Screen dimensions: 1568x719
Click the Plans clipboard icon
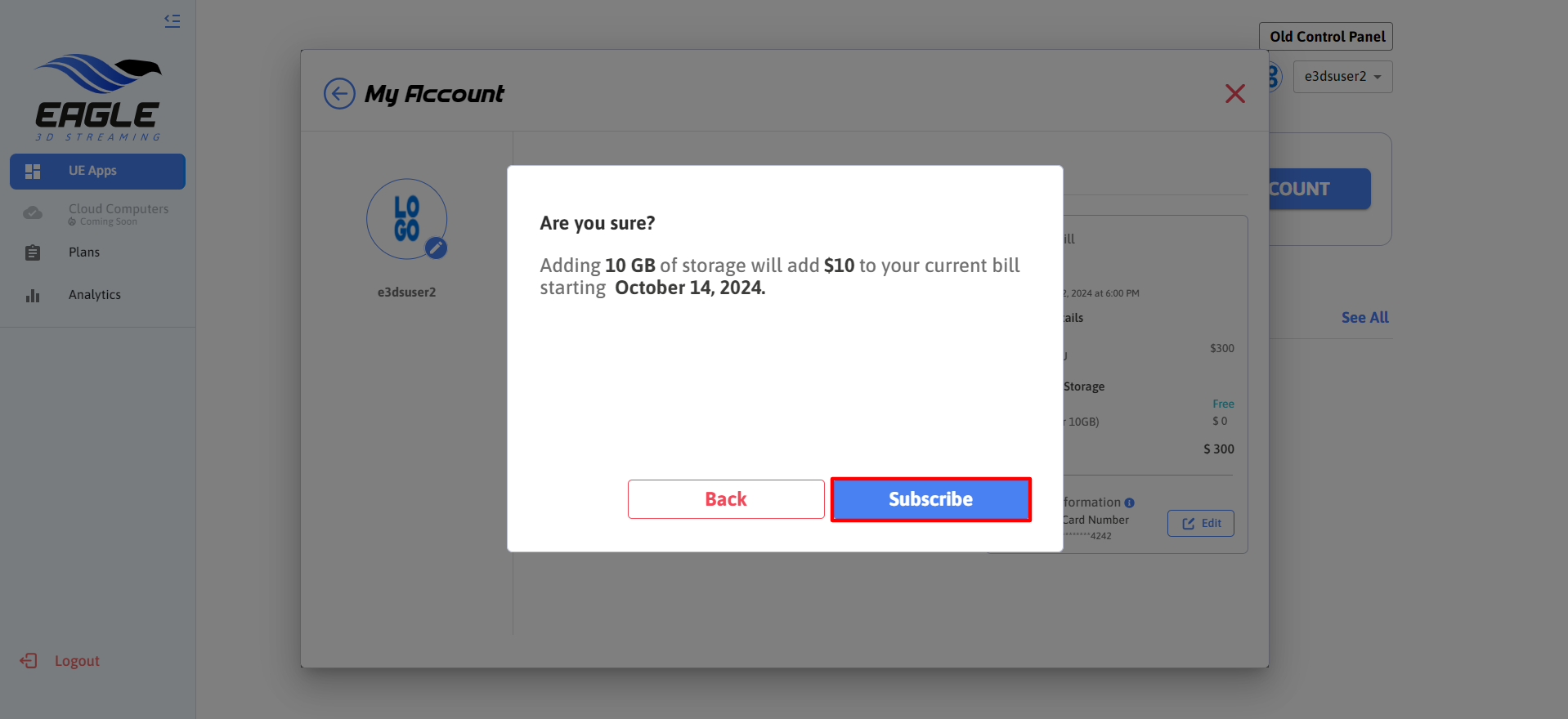pyautogui.click(x=33, y=253)
